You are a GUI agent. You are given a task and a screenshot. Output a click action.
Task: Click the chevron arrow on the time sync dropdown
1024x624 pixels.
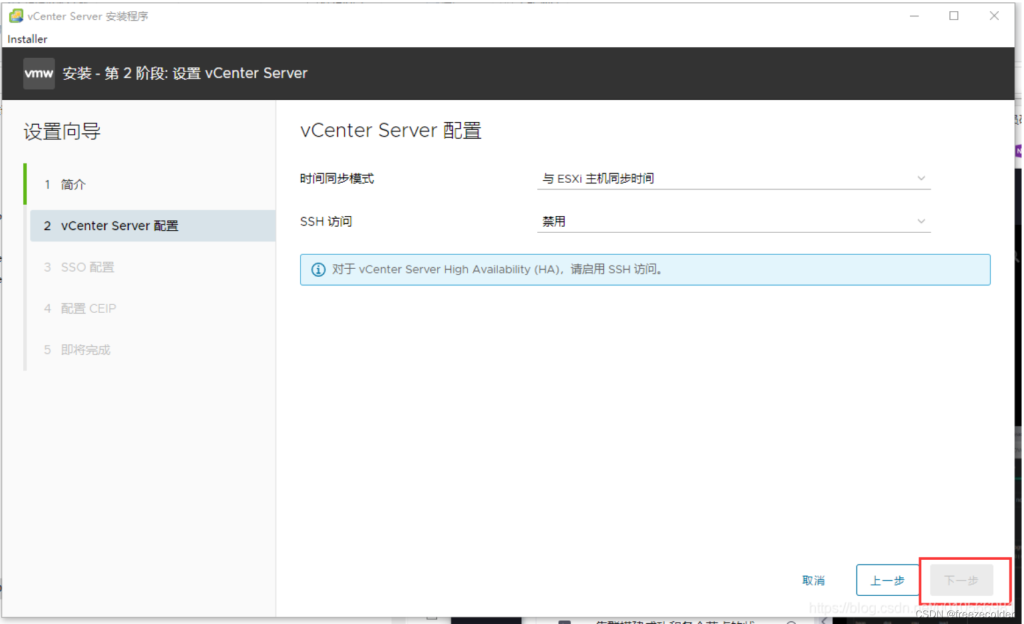click(x=922, y=177)
